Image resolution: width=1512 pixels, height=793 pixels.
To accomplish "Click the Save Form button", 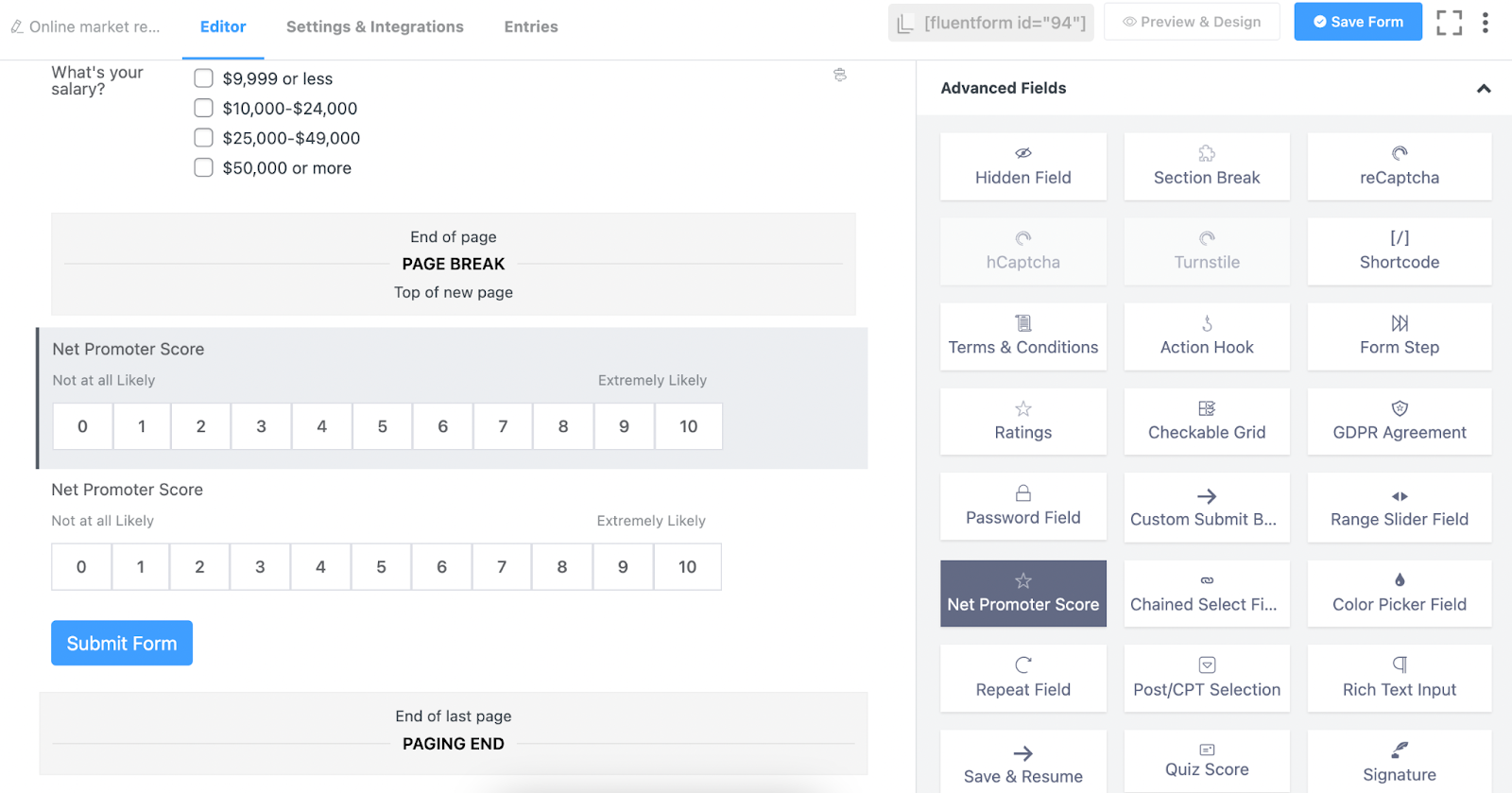I will pyautogui.click(x=1357, y=22).
